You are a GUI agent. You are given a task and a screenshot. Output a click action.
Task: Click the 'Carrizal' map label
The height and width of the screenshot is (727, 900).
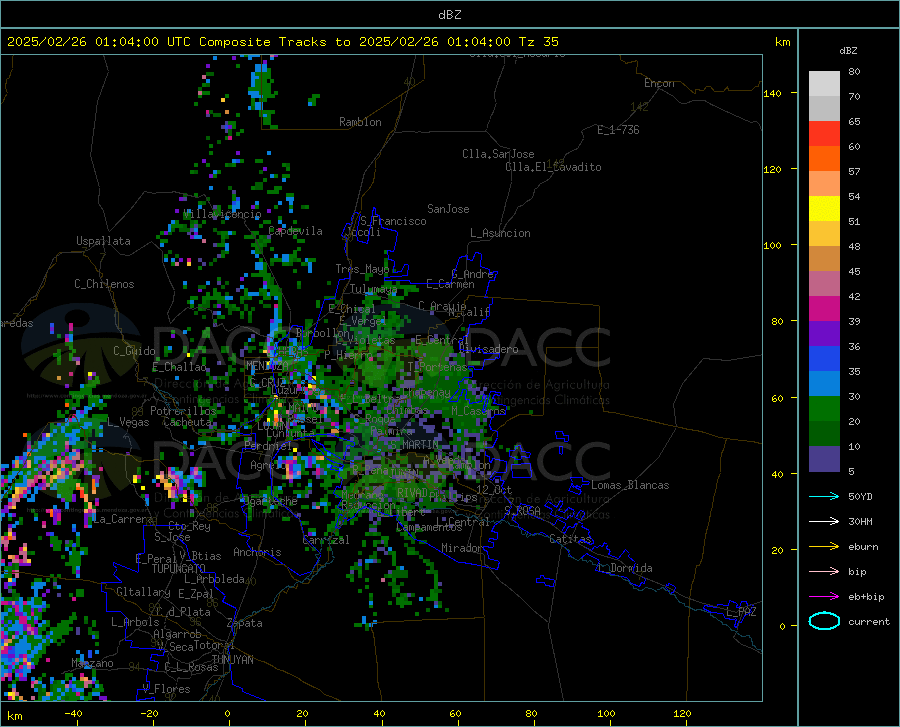326,540
